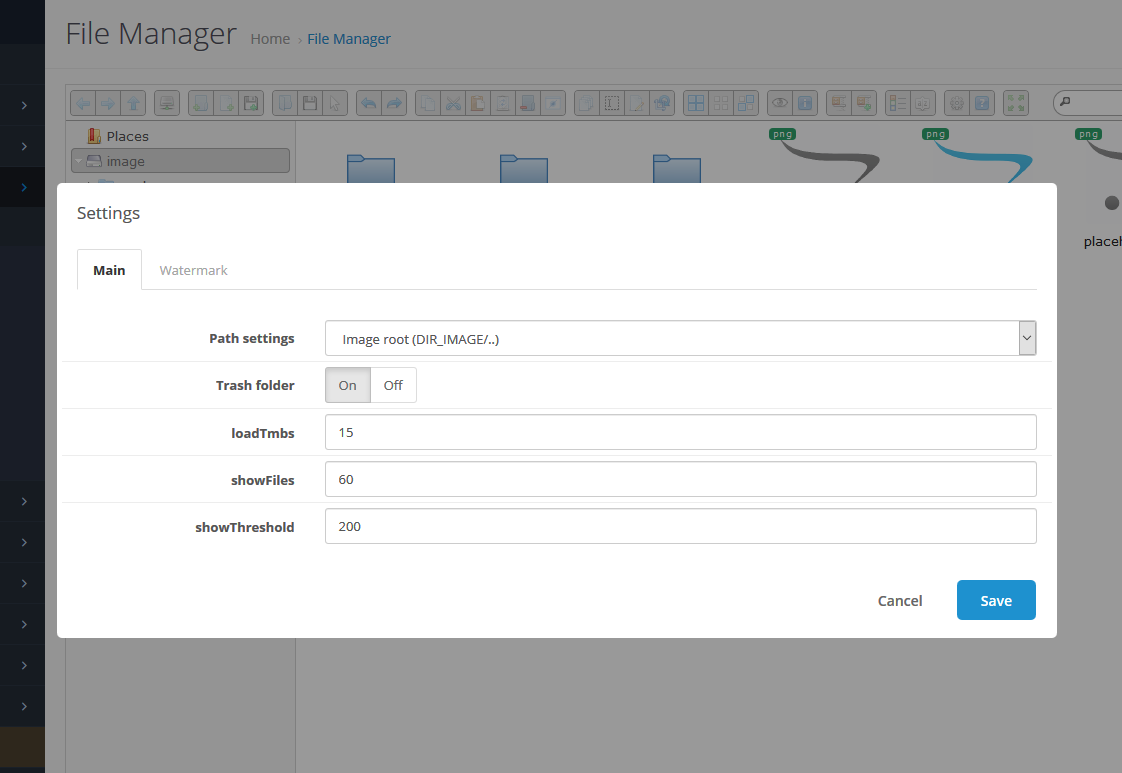
Task: Turn Trash folder Off
Action: click(x=393, y=385)
